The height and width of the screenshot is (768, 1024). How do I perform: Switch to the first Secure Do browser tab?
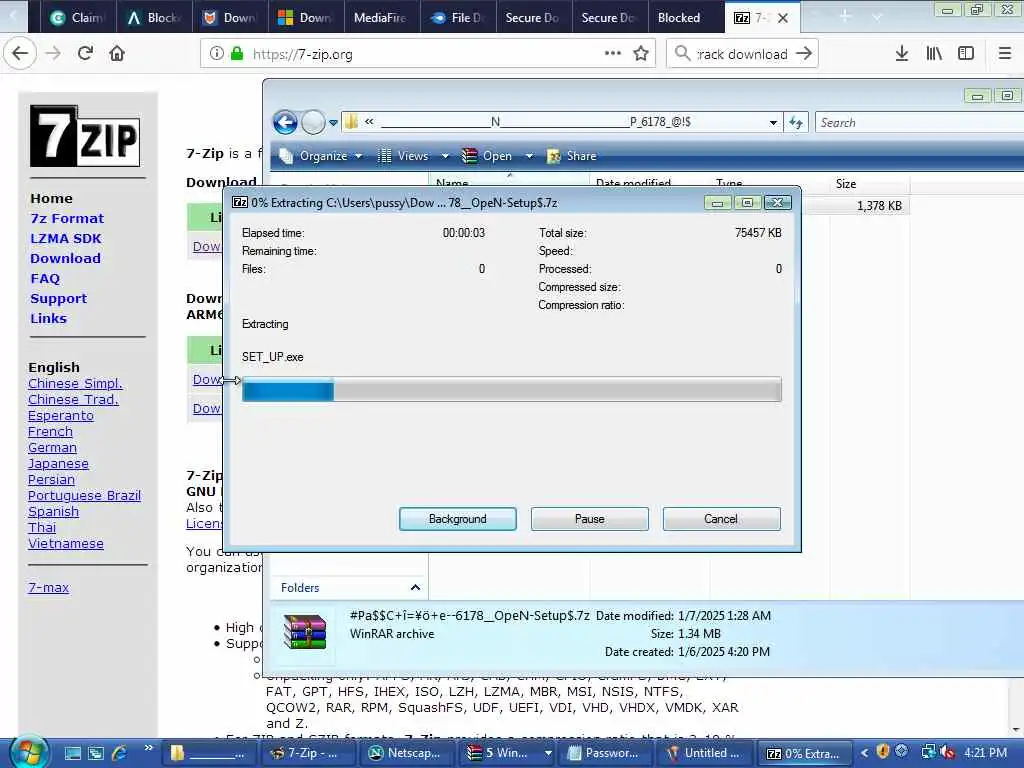click(532, 18)
